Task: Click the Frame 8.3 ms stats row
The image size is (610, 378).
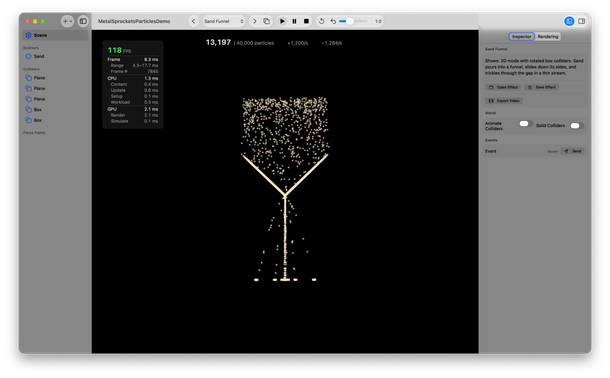Action: coord(133,60)
